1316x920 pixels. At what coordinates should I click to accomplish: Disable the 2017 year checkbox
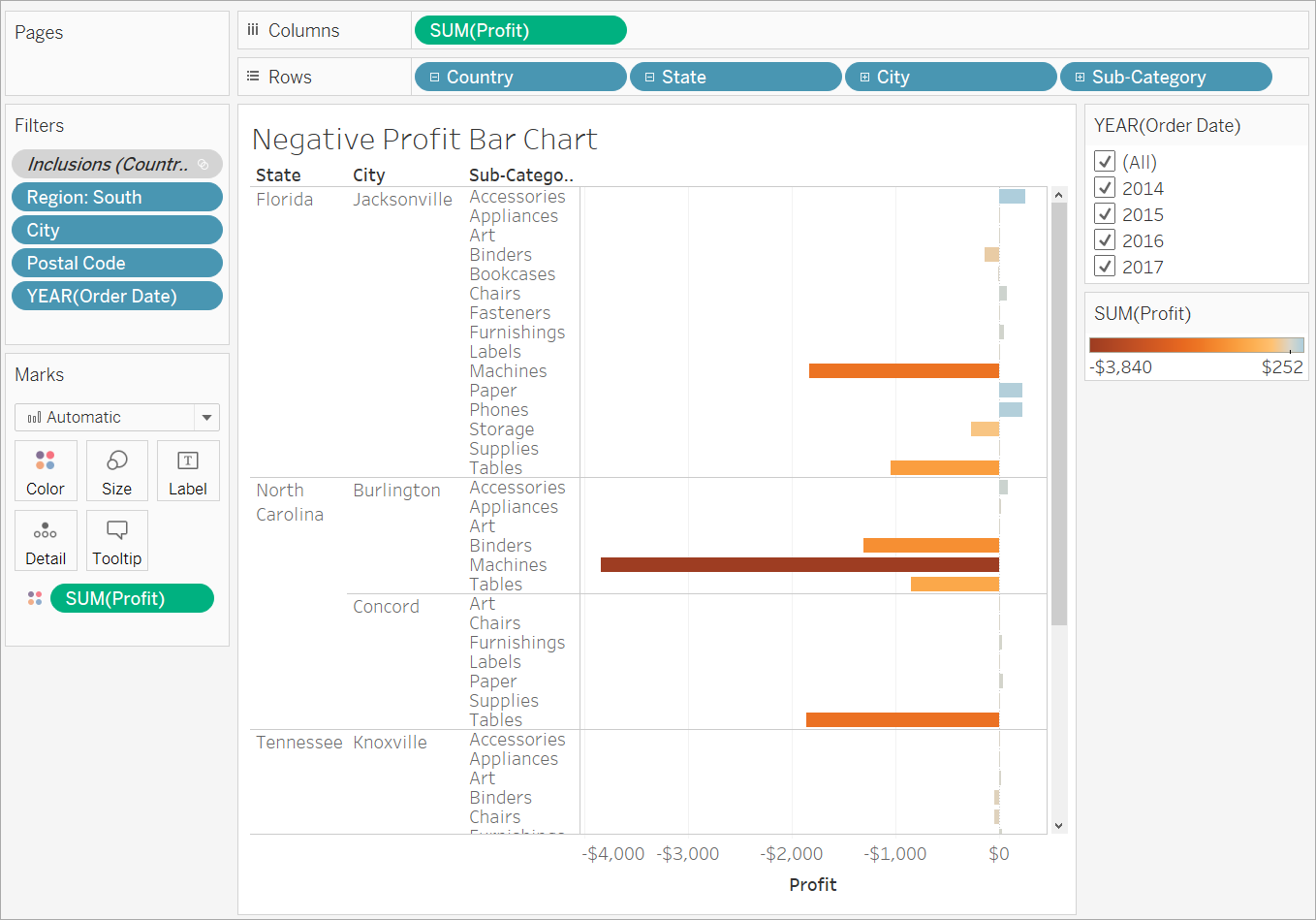(1105, 267)
